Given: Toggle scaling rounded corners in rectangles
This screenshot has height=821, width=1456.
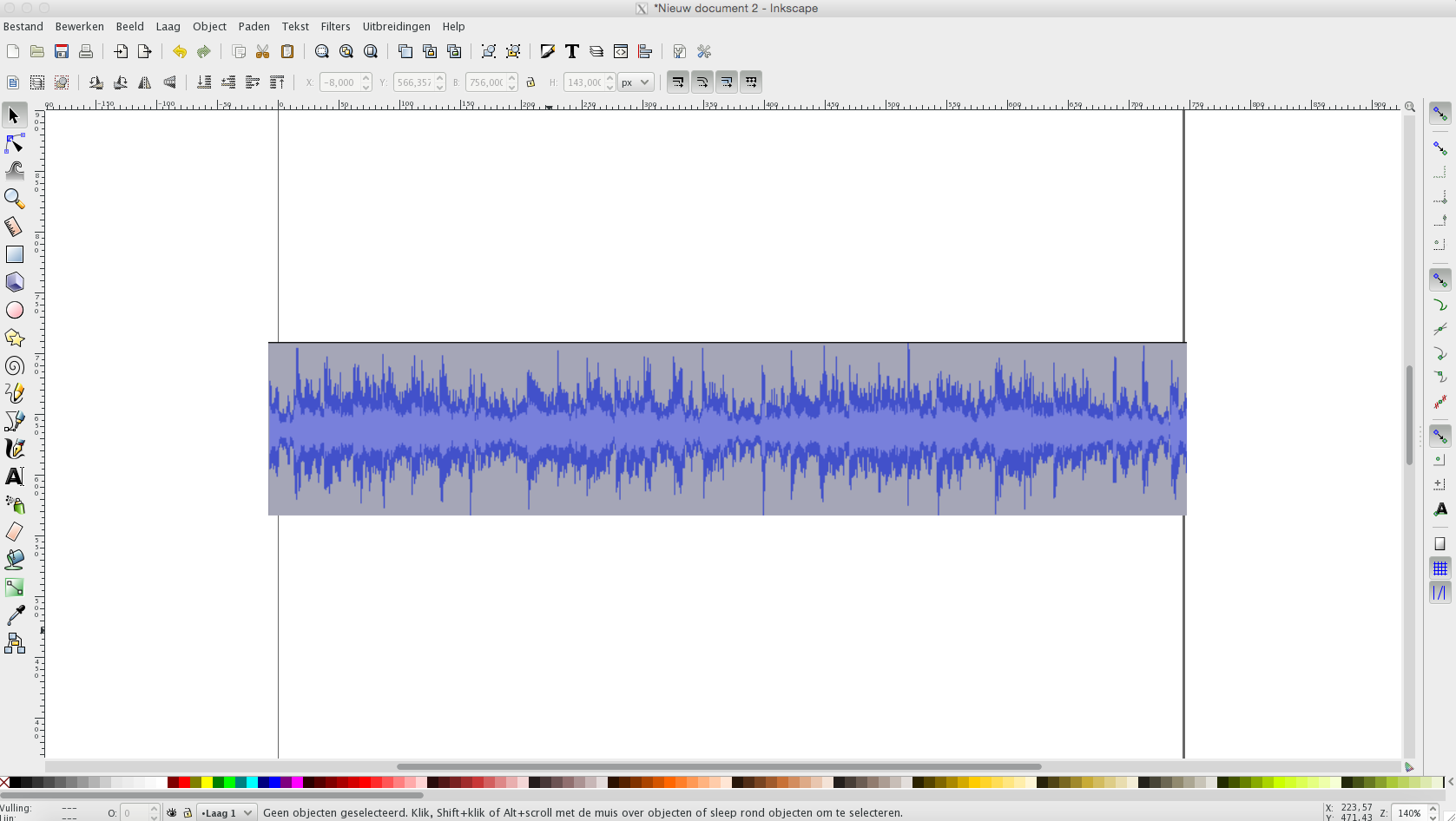Looking at the screenshot, I should (x=702, y=82).
